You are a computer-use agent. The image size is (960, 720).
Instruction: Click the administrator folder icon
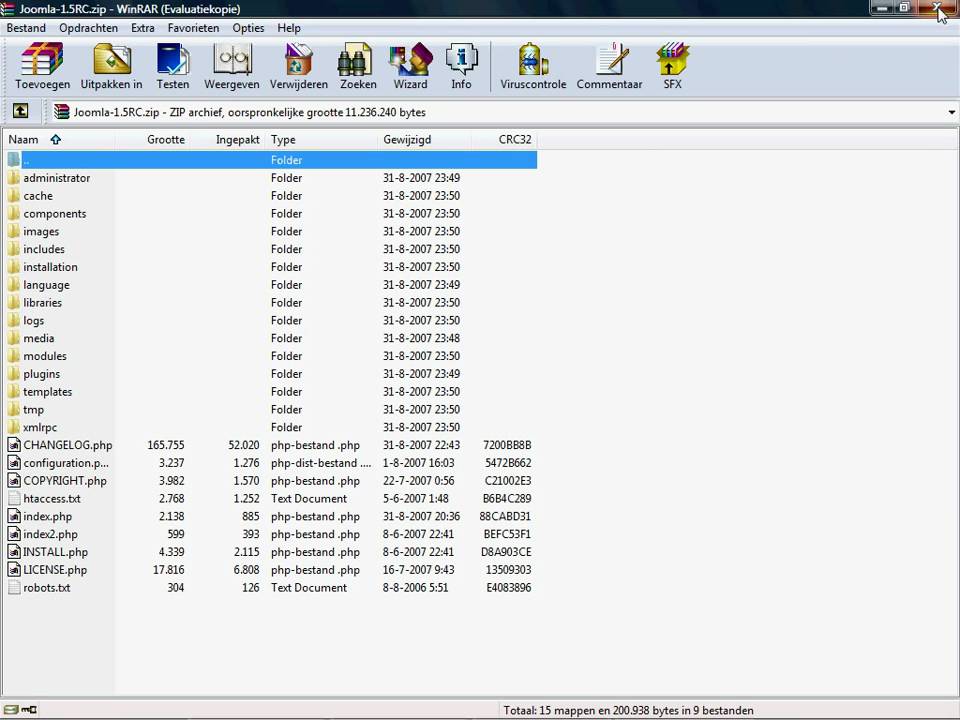(14, 178)
